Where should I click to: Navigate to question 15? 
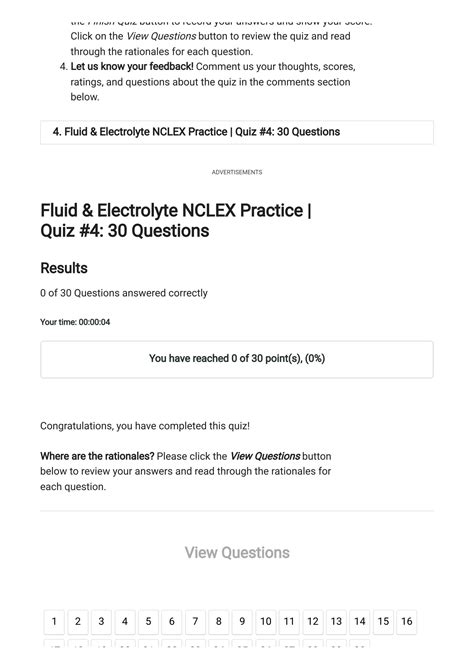point(383,621)
